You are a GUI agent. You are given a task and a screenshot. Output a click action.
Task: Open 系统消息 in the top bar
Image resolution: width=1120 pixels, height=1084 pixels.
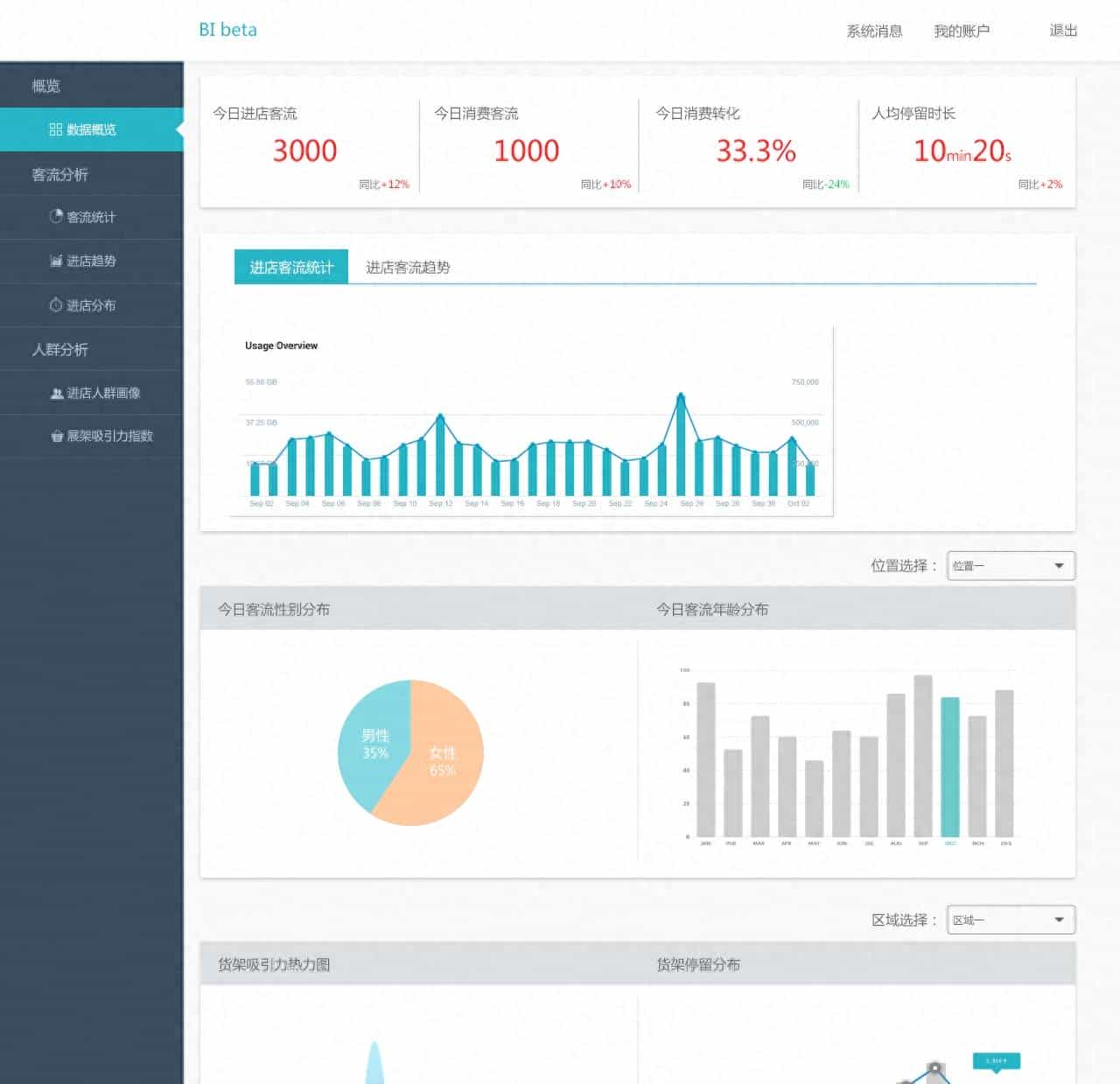pyautogui.click(x=874, y=31)
